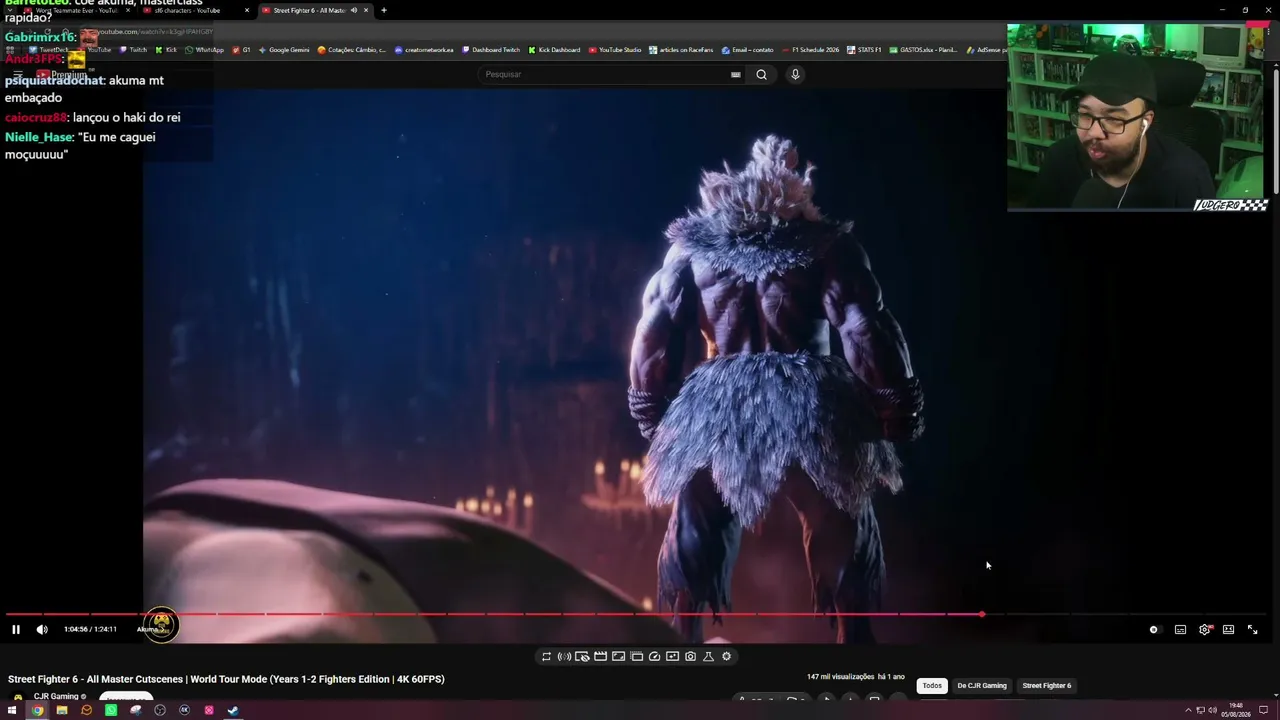1280x720 pixels.
Task: Click the taskbar clock showing 19:48
Action: [1236, 711]
